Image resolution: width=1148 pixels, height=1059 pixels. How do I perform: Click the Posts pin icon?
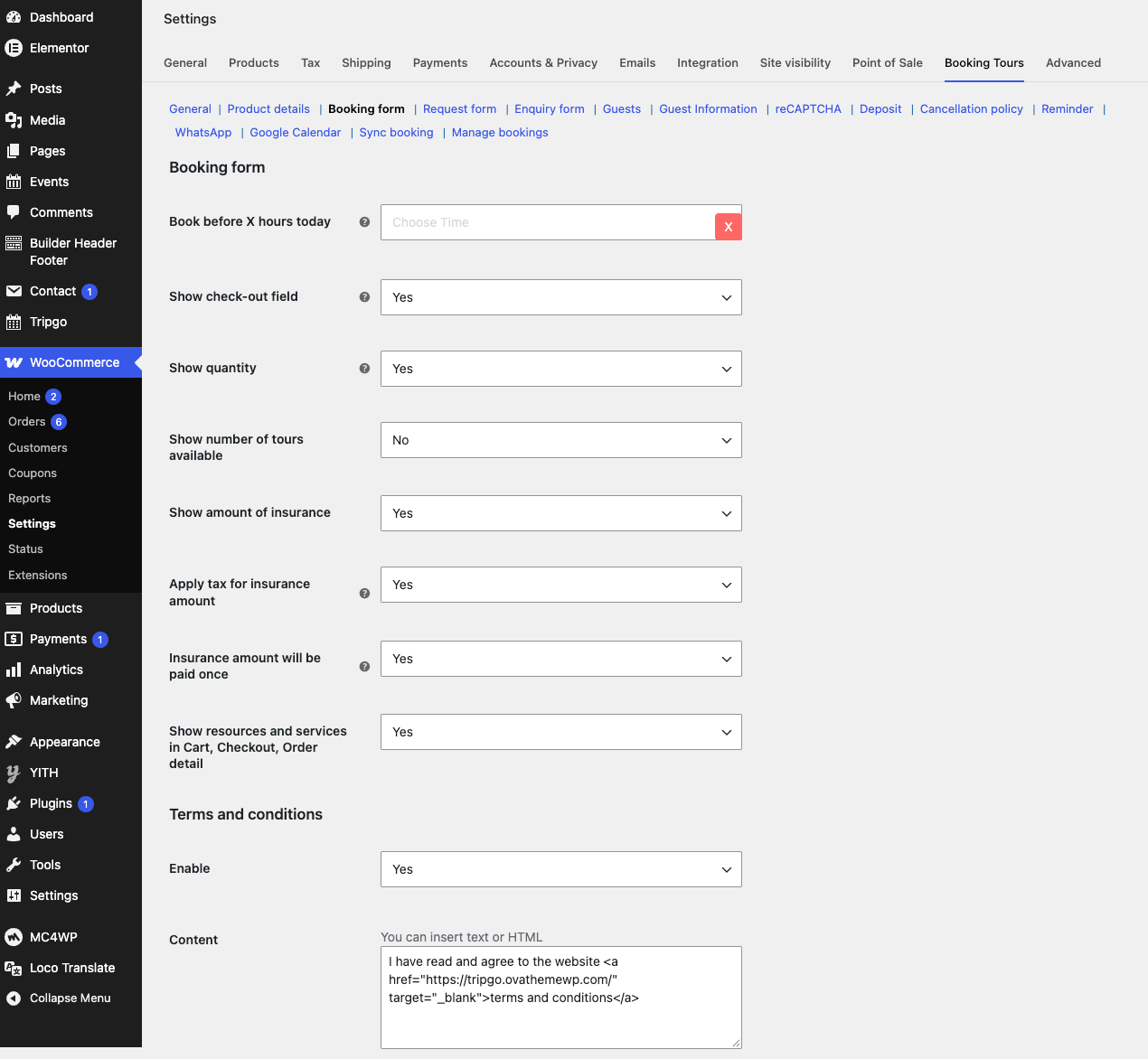click(x=14, y=89)
